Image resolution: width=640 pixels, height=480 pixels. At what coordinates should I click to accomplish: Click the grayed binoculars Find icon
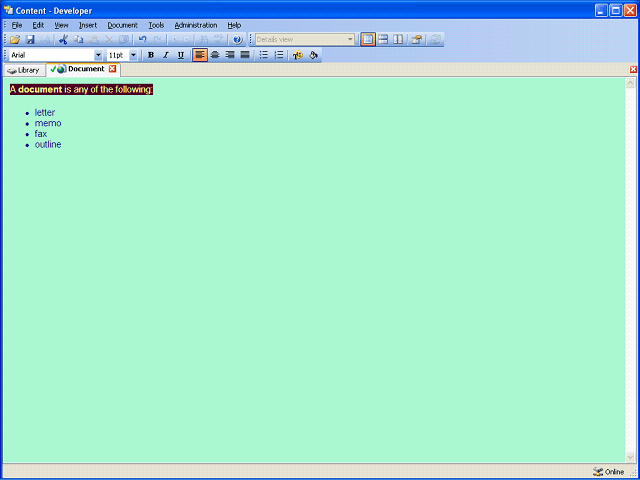click(204, 40)
